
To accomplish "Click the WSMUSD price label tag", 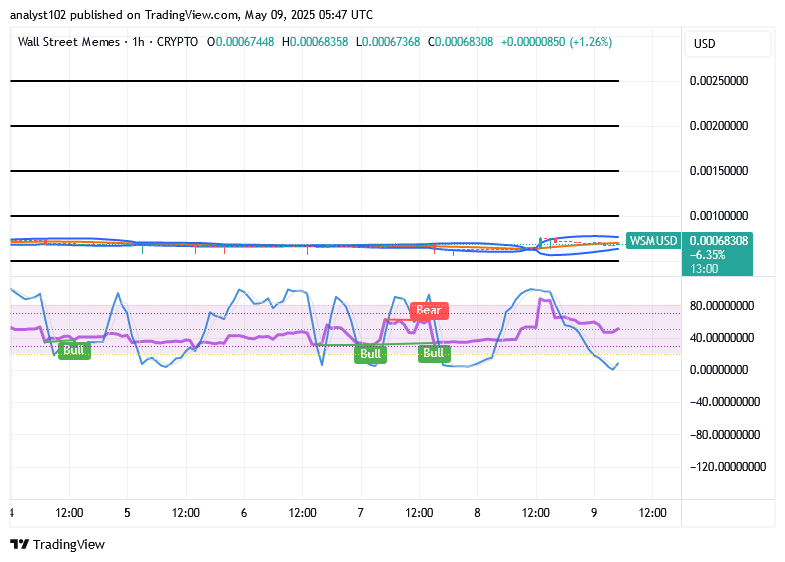I will click(x=653, y=241).
